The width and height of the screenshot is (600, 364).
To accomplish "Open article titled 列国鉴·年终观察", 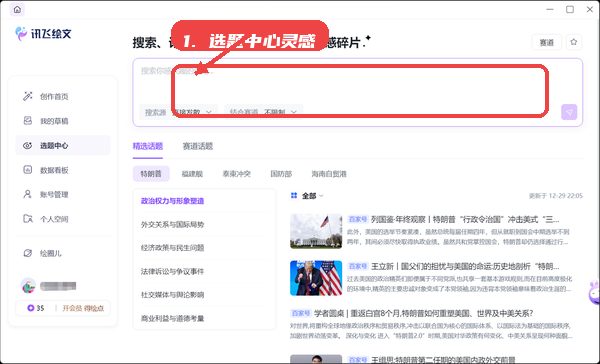I will pyautogui.click(x=465, y=219).
